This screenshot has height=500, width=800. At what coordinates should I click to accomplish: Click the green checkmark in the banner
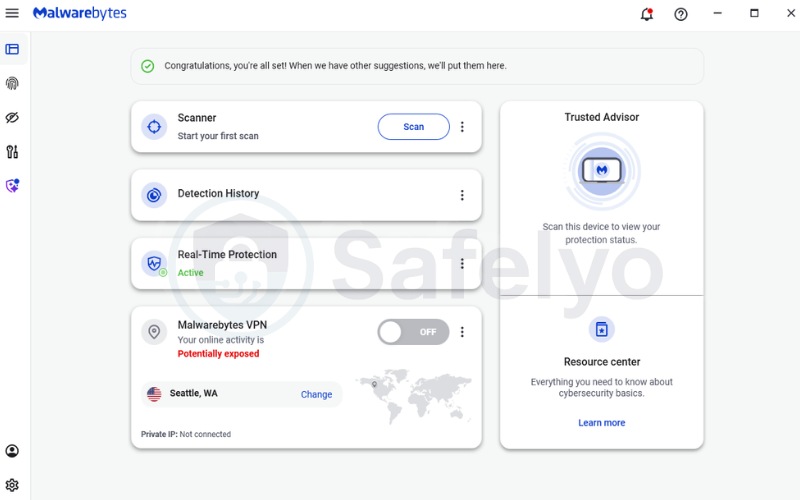point(147,66)
